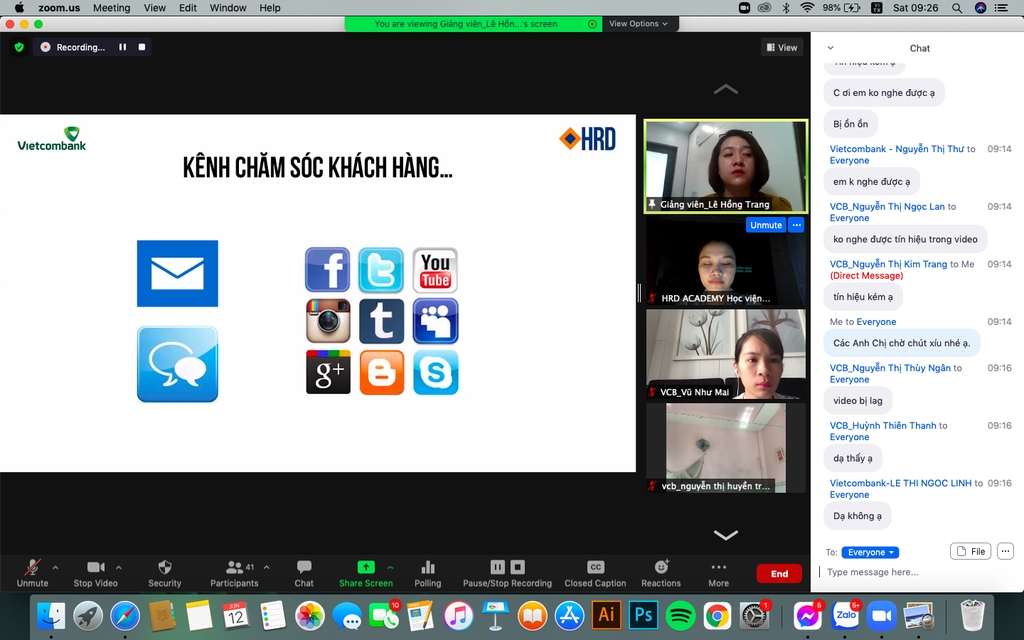Open Closed Caption settings

pyautogui.click(x=595, y=573)
